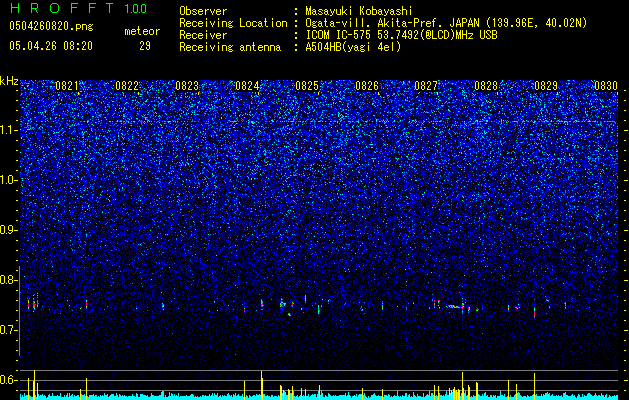Select the filename 0504260820.png
Image resolution: width=629 pixels, height=400 pixels.
point(51,26)
